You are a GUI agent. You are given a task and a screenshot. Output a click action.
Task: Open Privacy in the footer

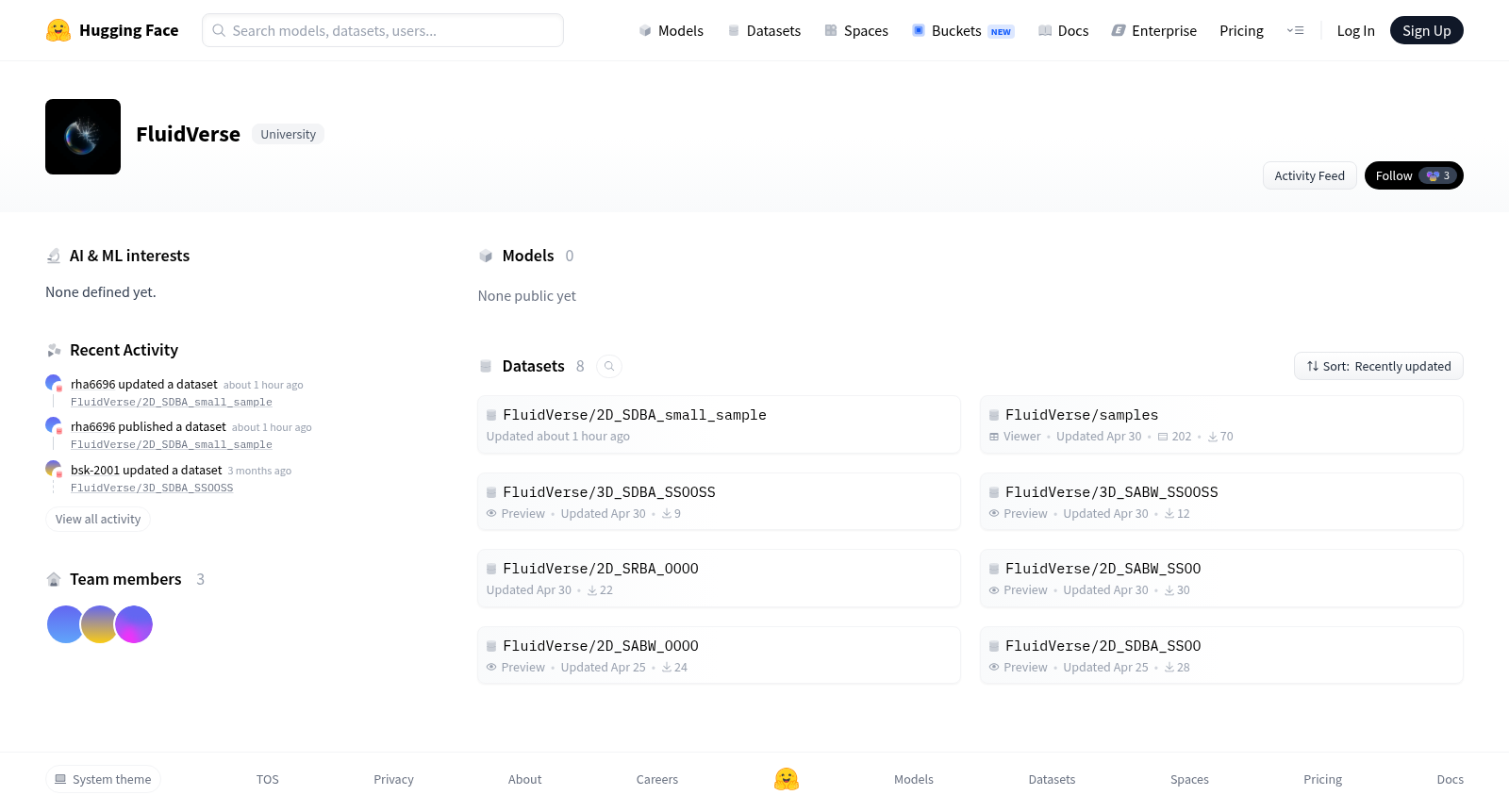[393, 779]
